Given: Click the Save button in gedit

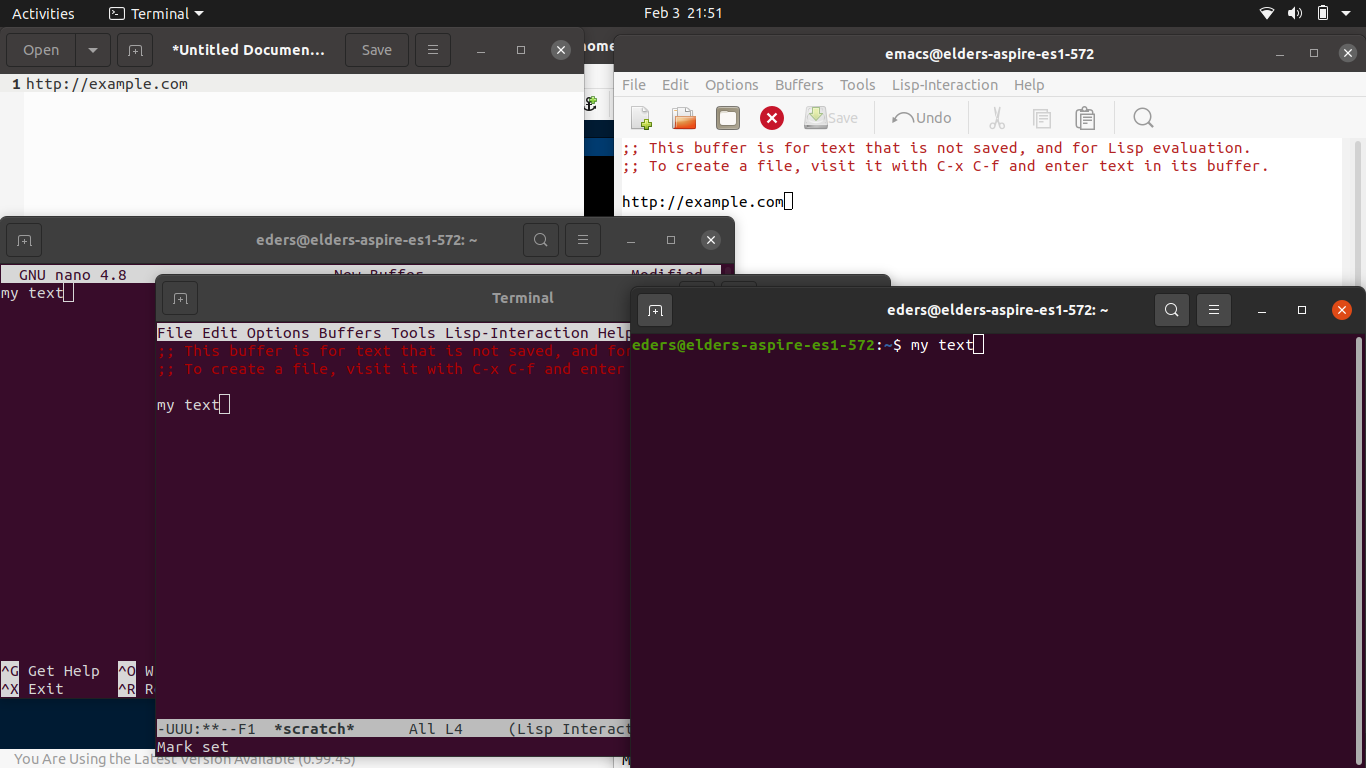Looking at the screenshot, I should 376,49.
